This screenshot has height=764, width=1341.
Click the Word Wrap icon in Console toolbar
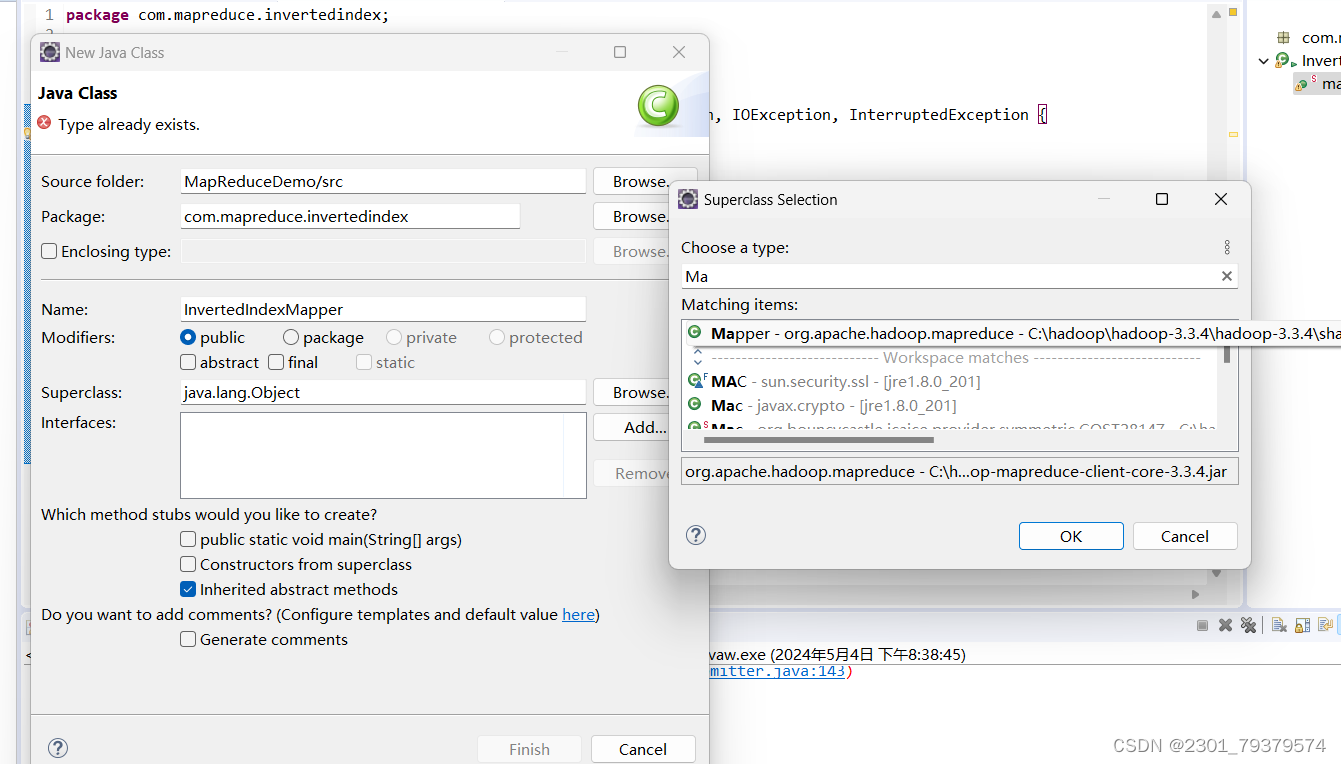[x=1325, y=623]
